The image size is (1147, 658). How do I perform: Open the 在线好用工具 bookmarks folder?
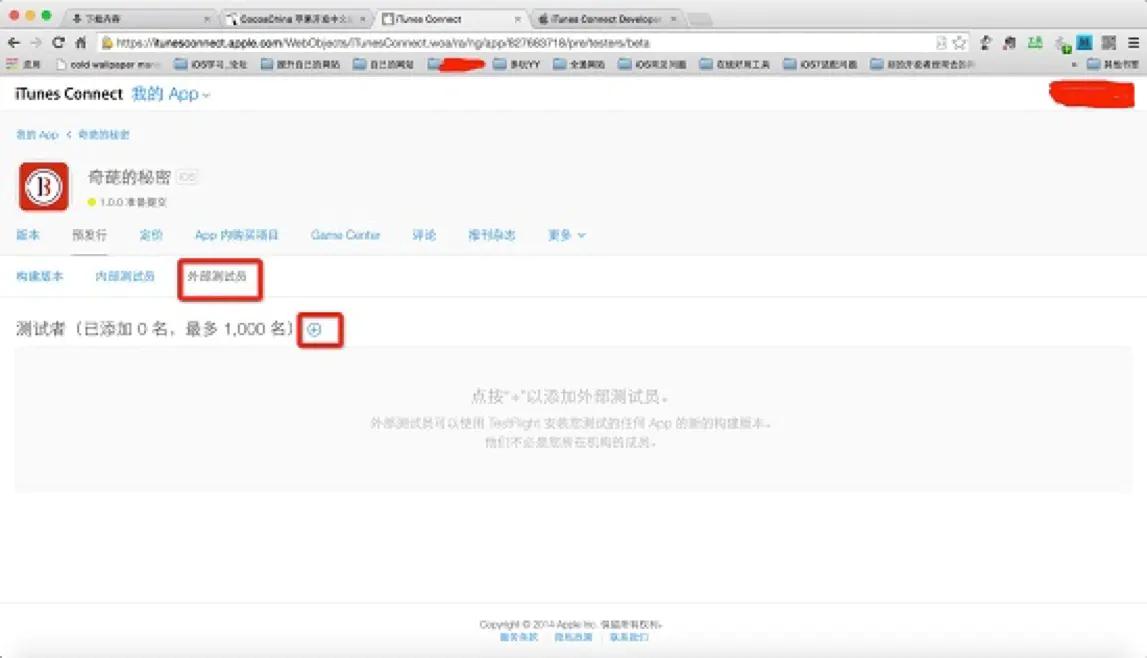[x=735, y=64]
